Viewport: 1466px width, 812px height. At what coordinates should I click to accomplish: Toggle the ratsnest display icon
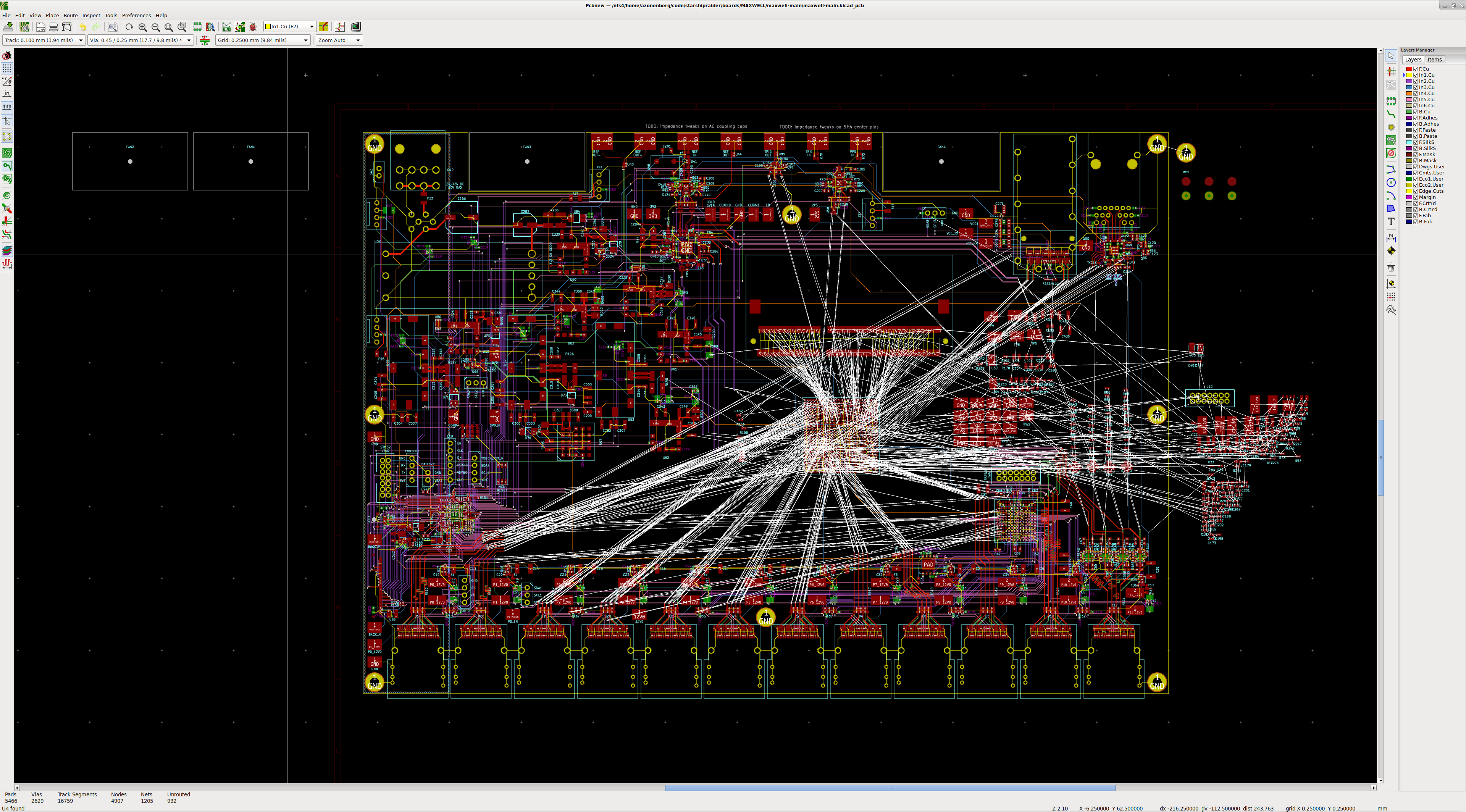pos(7,137)
